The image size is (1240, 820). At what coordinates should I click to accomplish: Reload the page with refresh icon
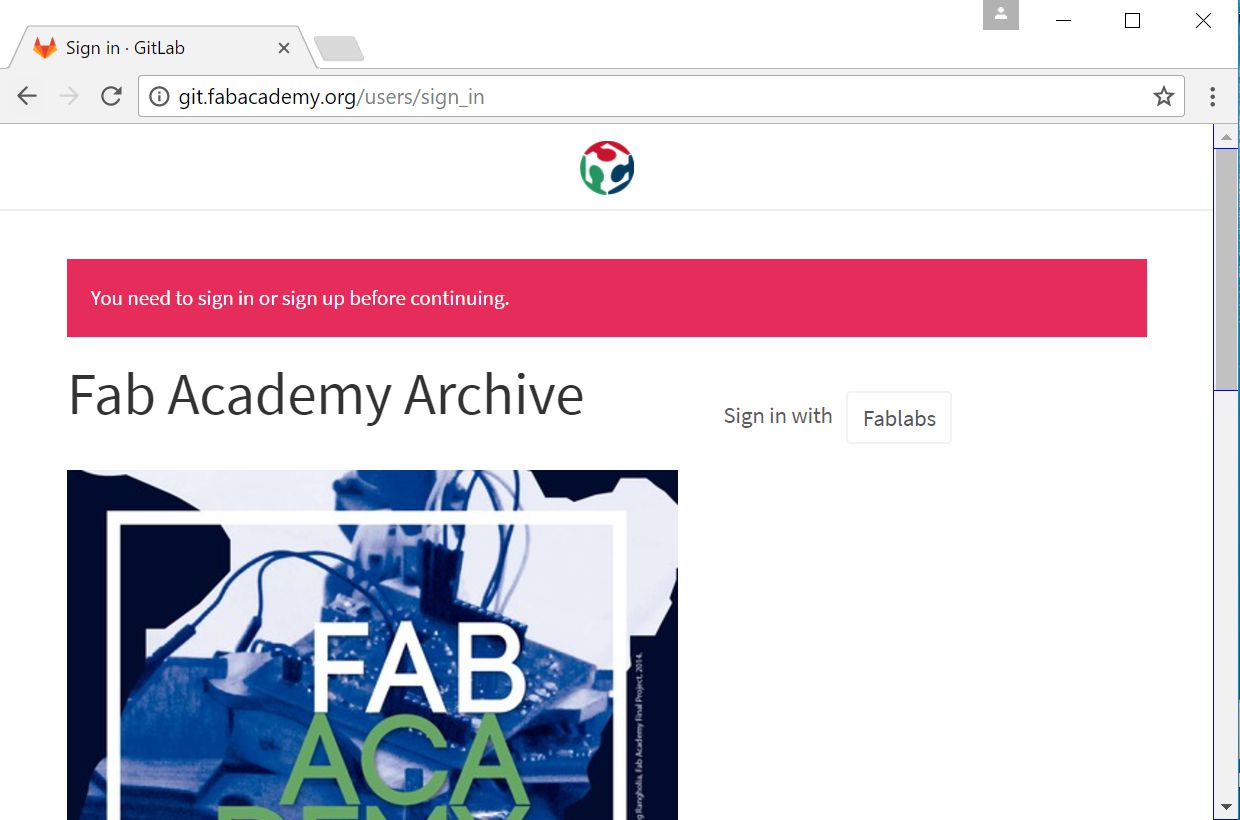111,96
